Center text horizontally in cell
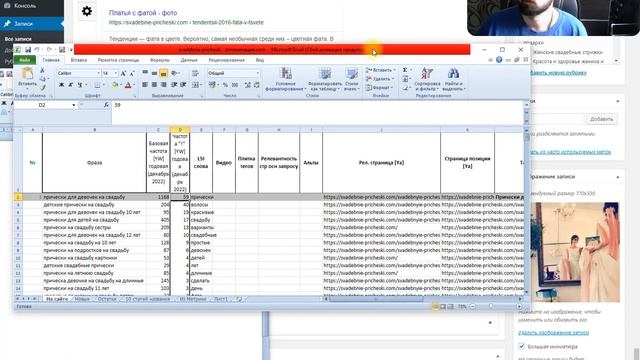The image size is (640, 360). click(x=154, y=85)
